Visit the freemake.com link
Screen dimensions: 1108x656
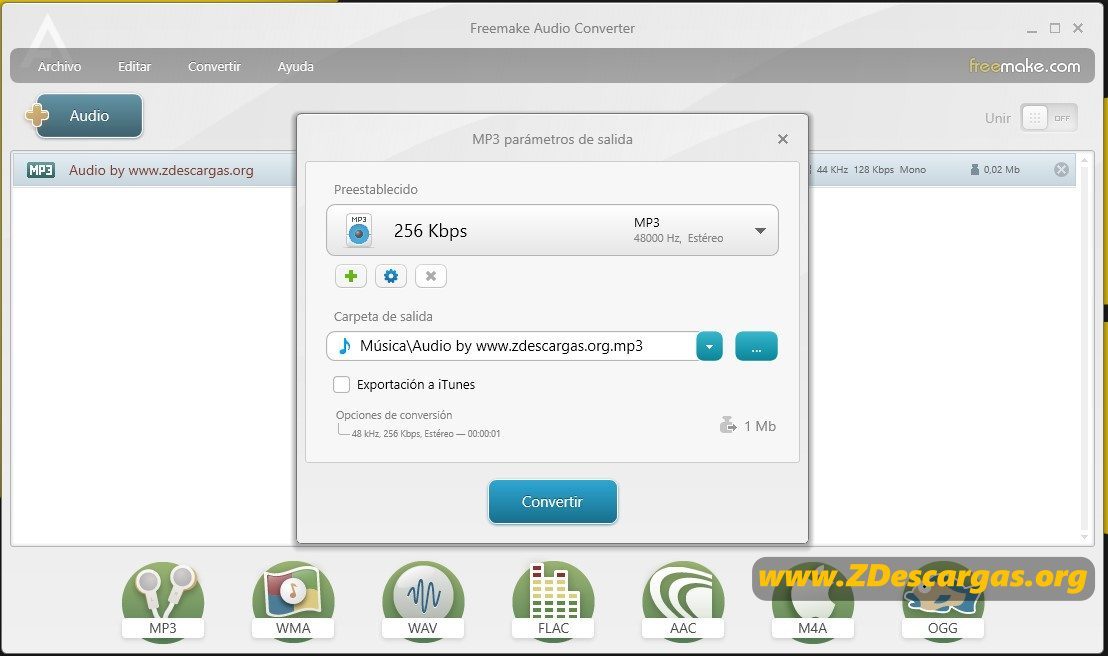(x=1024, y=66)
